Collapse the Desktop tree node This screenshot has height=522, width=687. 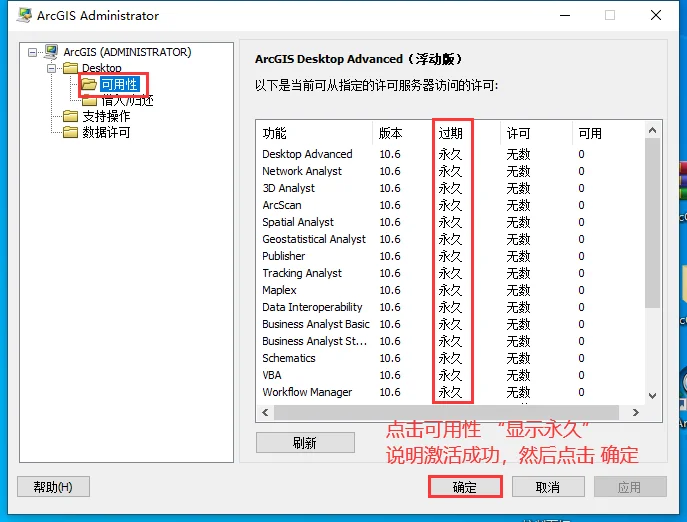pos(51,68)
